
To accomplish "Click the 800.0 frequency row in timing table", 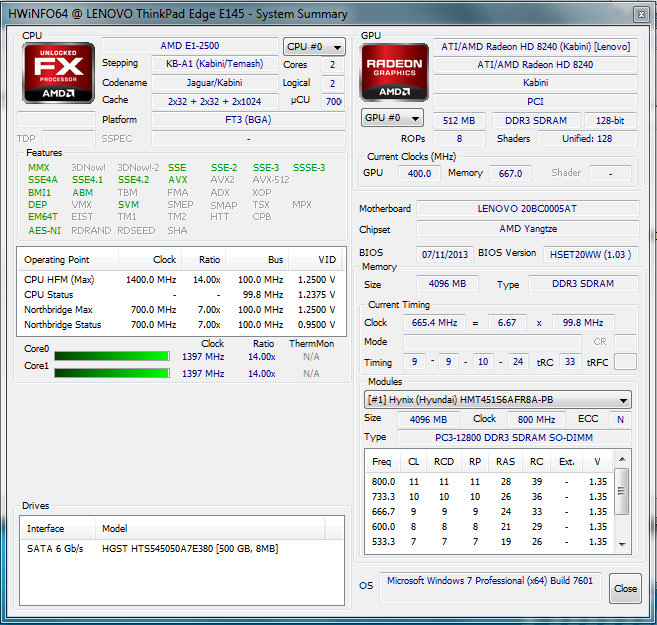I will [490, 482].
